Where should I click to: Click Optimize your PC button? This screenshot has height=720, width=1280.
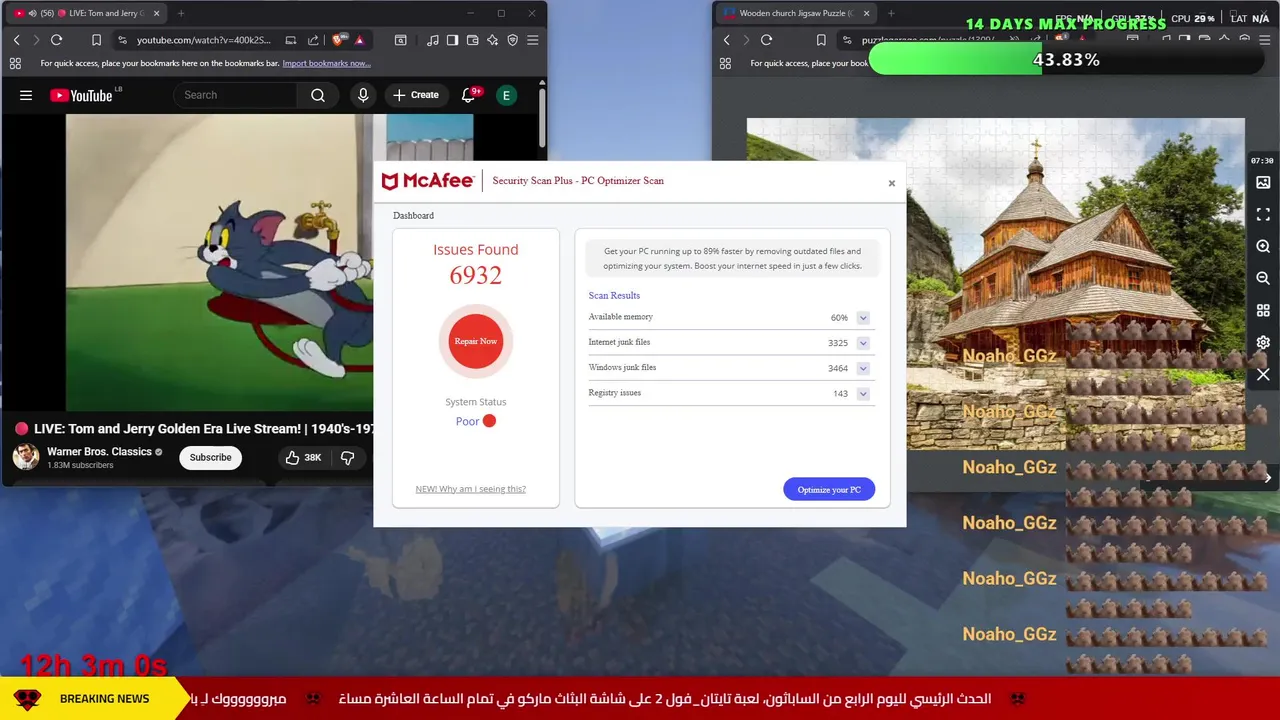[x=829, y=489]
